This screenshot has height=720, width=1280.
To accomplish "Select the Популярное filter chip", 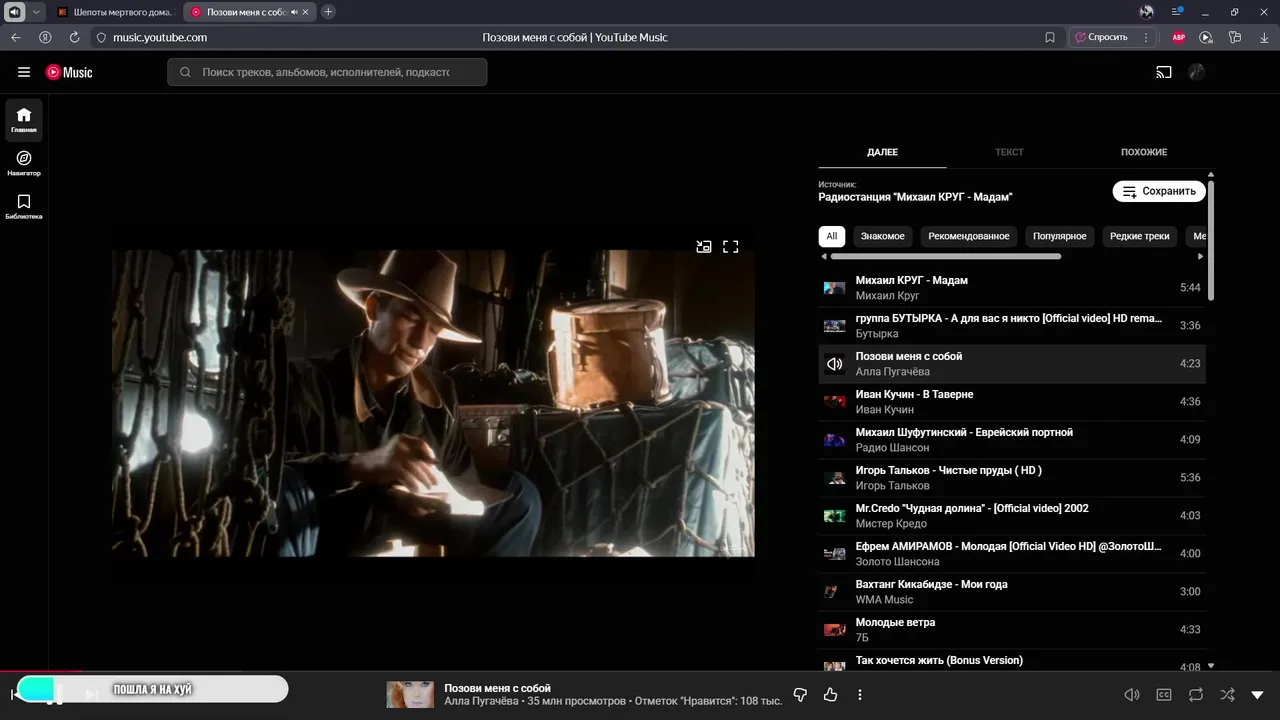I will pyautogui.click(x=1060, y=236).
